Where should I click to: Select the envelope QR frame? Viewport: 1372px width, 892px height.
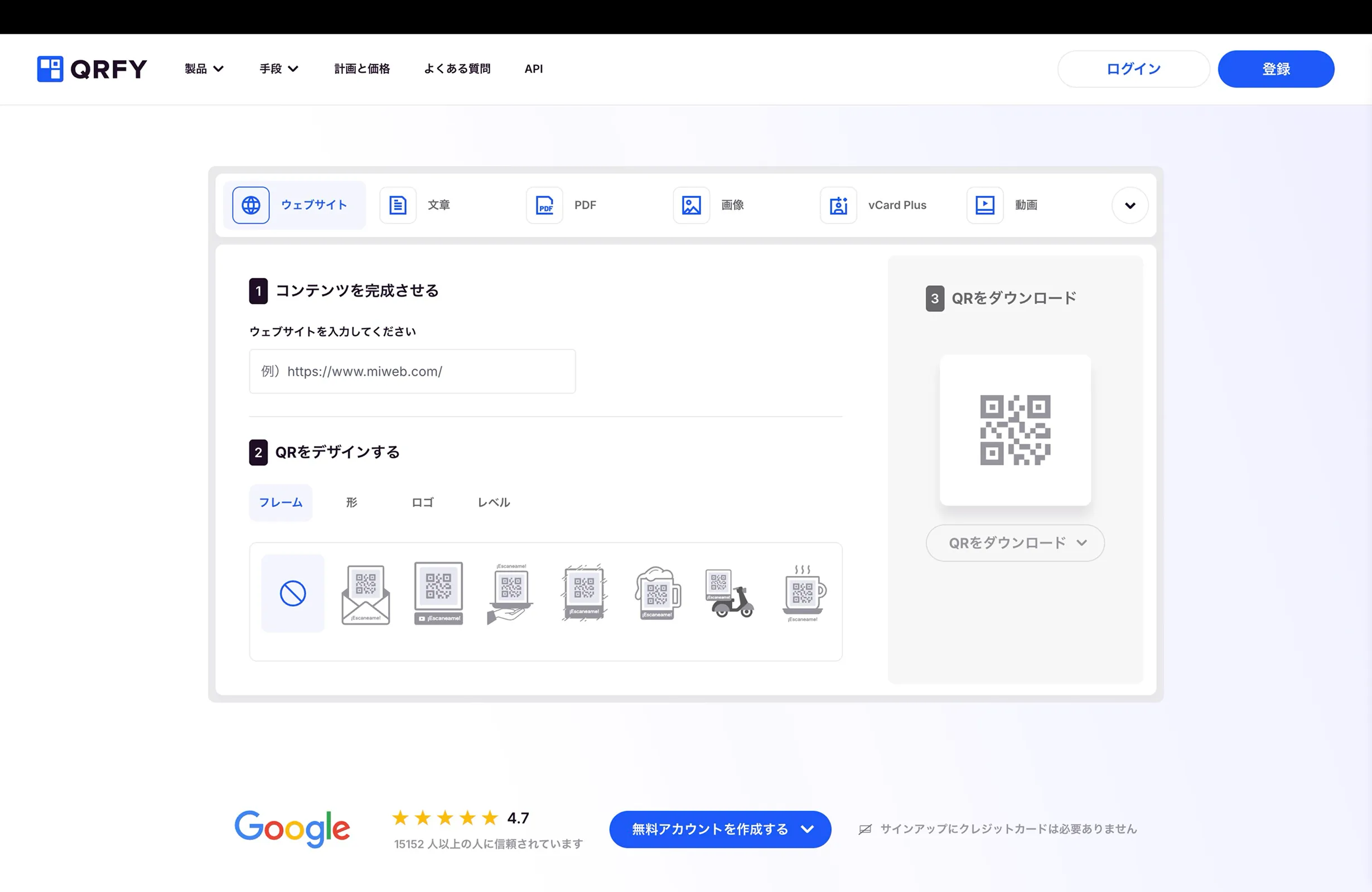tap(365, 594)
